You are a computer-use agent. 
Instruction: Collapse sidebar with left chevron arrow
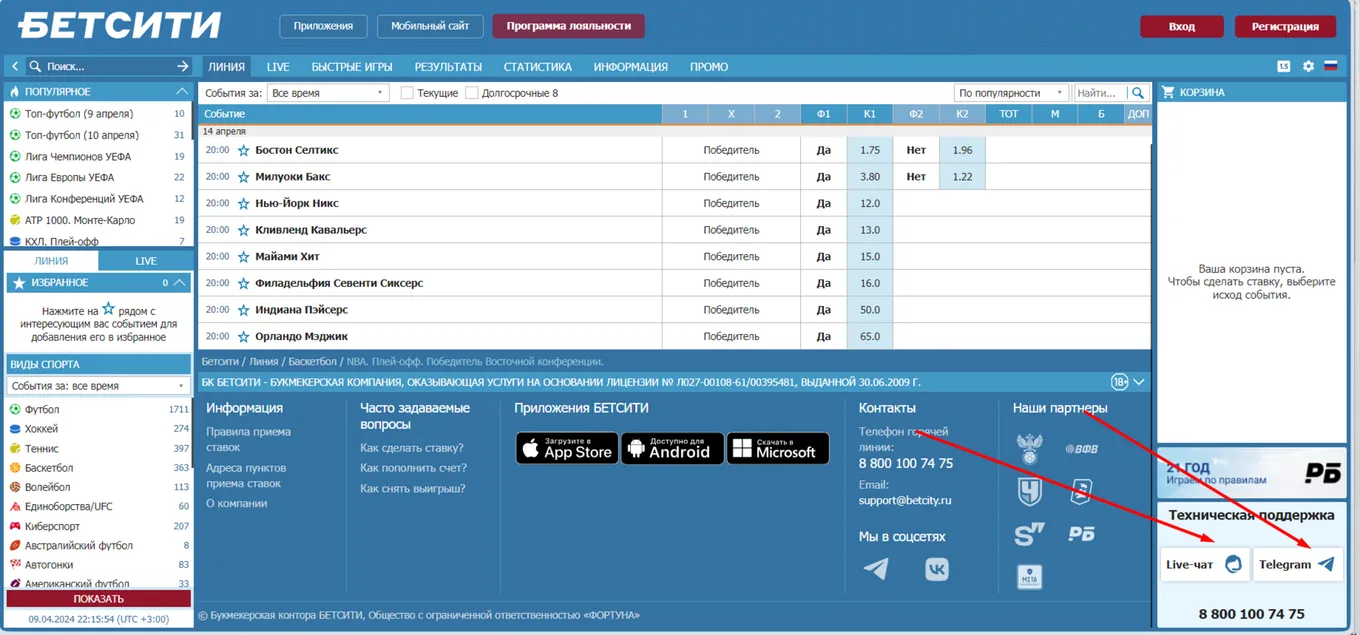pyautogui.click(x=15, y=66)
